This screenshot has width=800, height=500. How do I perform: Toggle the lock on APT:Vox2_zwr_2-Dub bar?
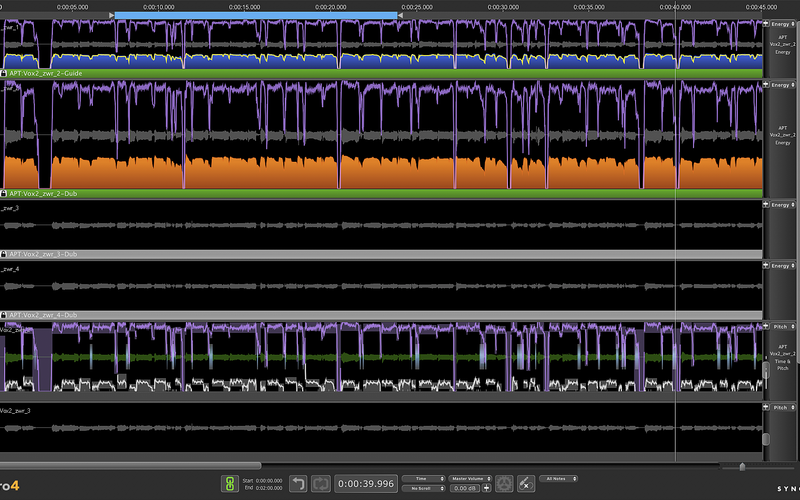point(4,194)
